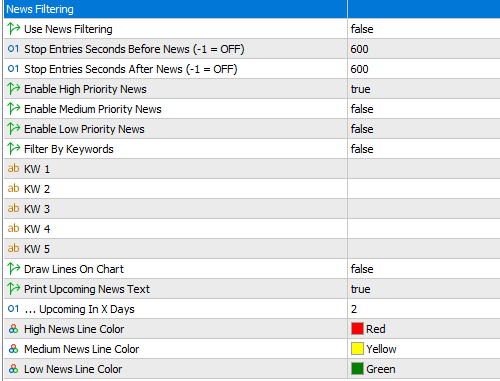Click the string 'ab' icon beside KW 3
The image size is (500, 381).
tap(13, 208)
